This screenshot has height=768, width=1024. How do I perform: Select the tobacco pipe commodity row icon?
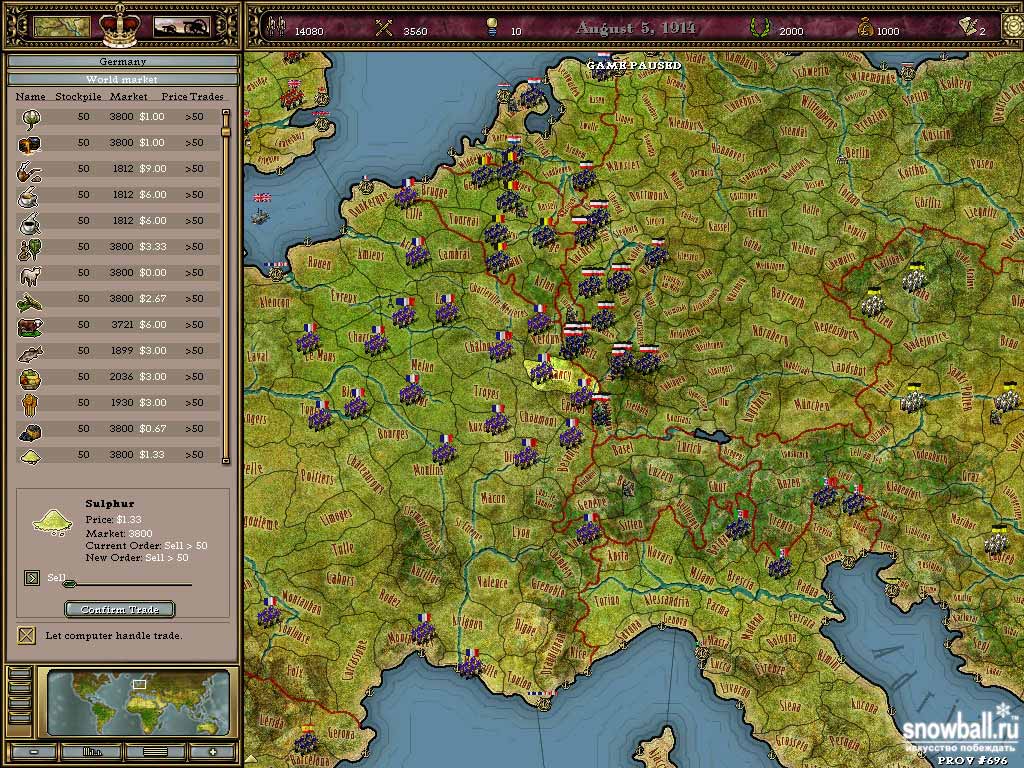click(x=29, y=169)
